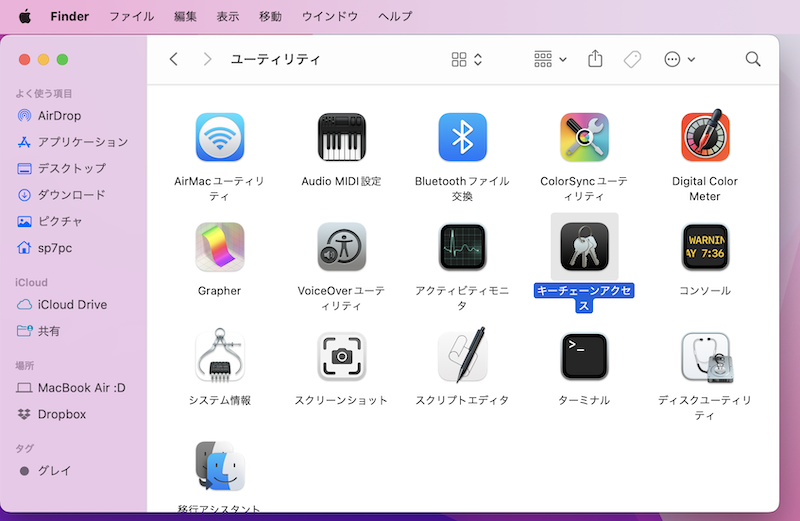Open the view mode switcher dropdown
The width and height of the screenshot is (800, 521).
(x=467, y=60)
